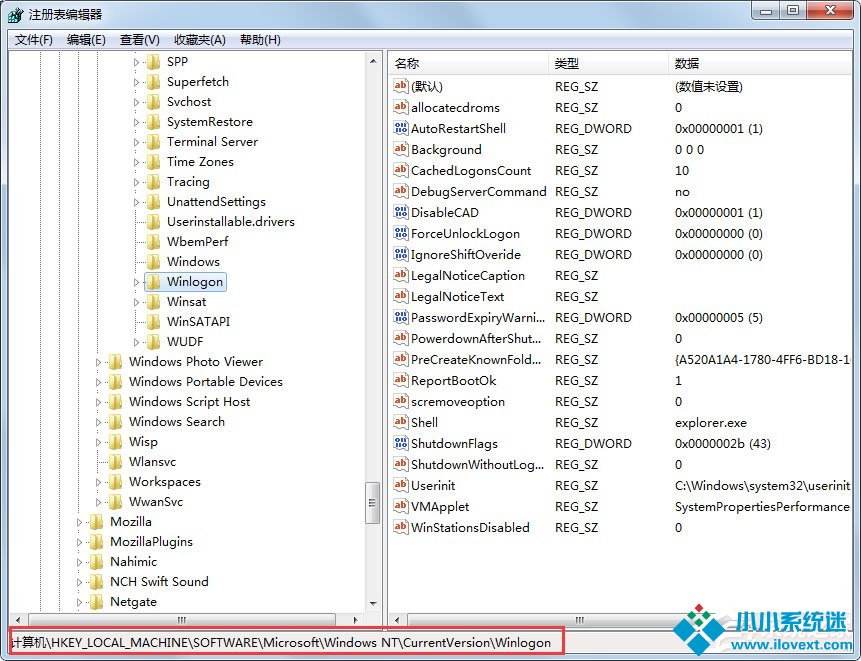Select the WwanSvc tree item
The image size is (861, 661).
pos(156,502)
